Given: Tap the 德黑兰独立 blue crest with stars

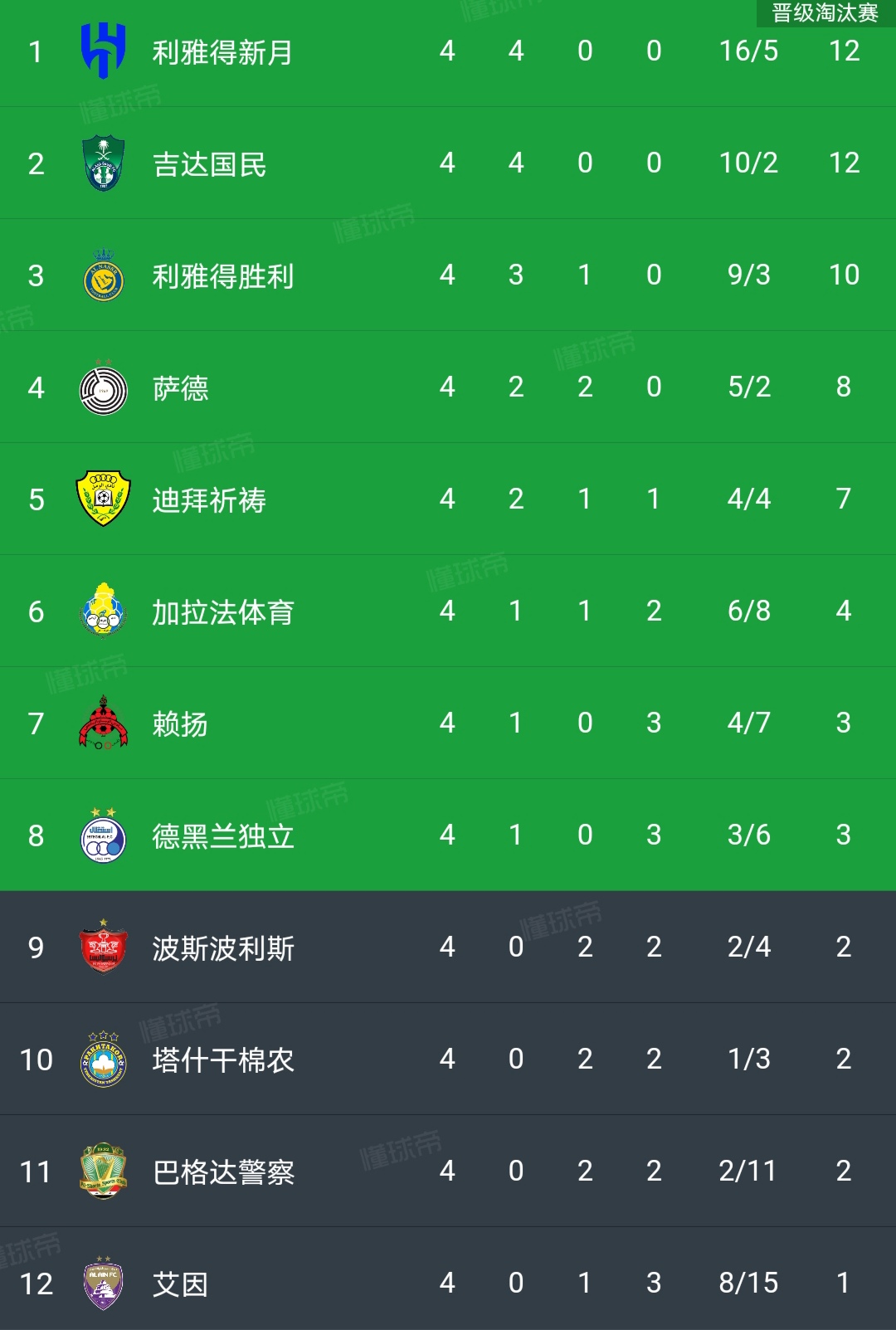Looking at the screenshot, I should 104,836.
